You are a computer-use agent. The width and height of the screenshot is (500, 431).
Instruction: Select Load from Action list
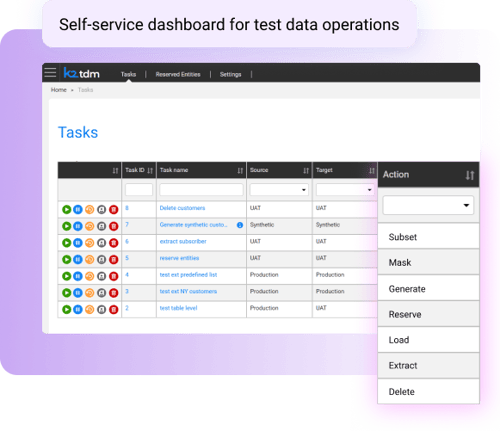[428, 340]
